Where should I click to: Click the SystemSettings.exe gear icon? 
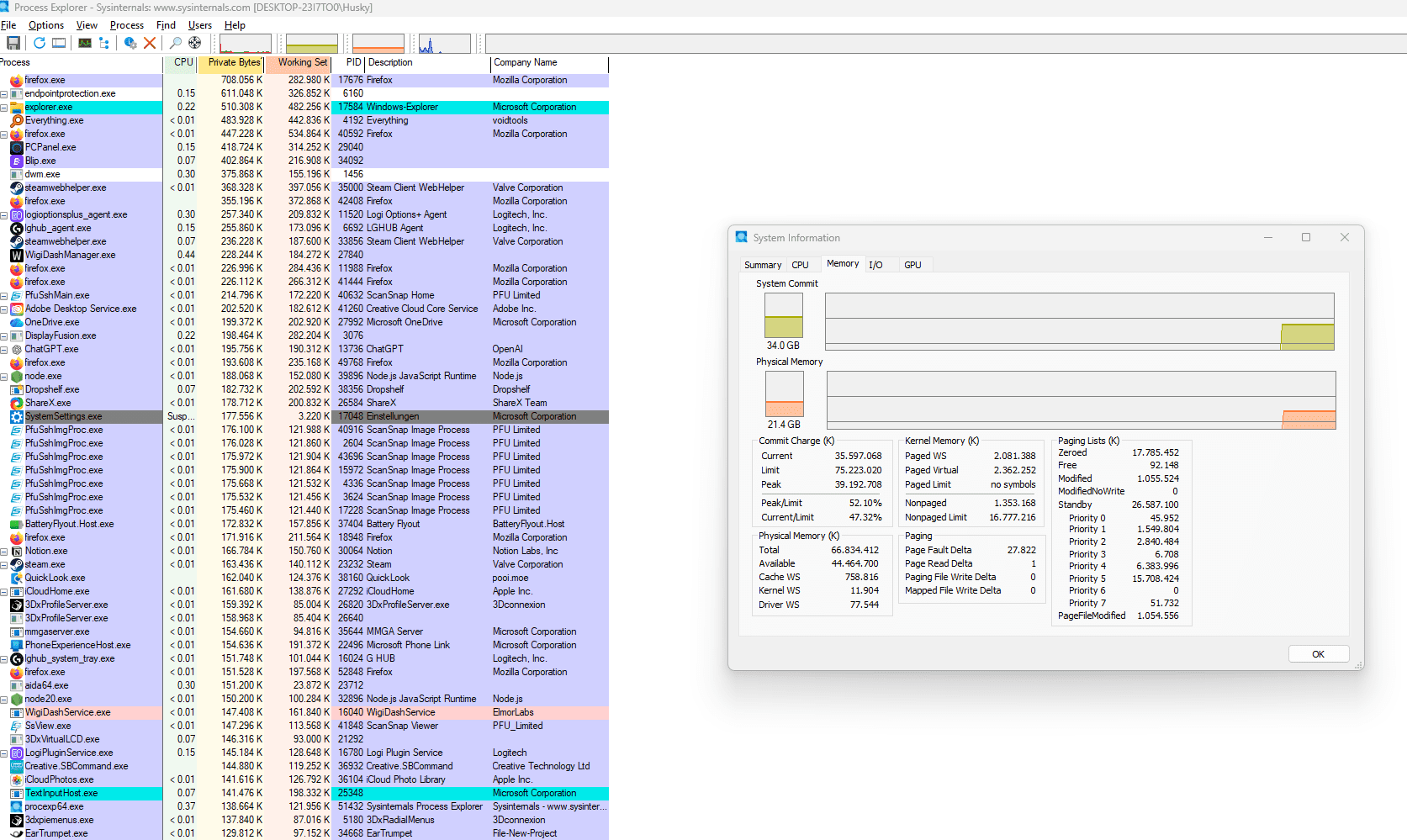point(17,416)
